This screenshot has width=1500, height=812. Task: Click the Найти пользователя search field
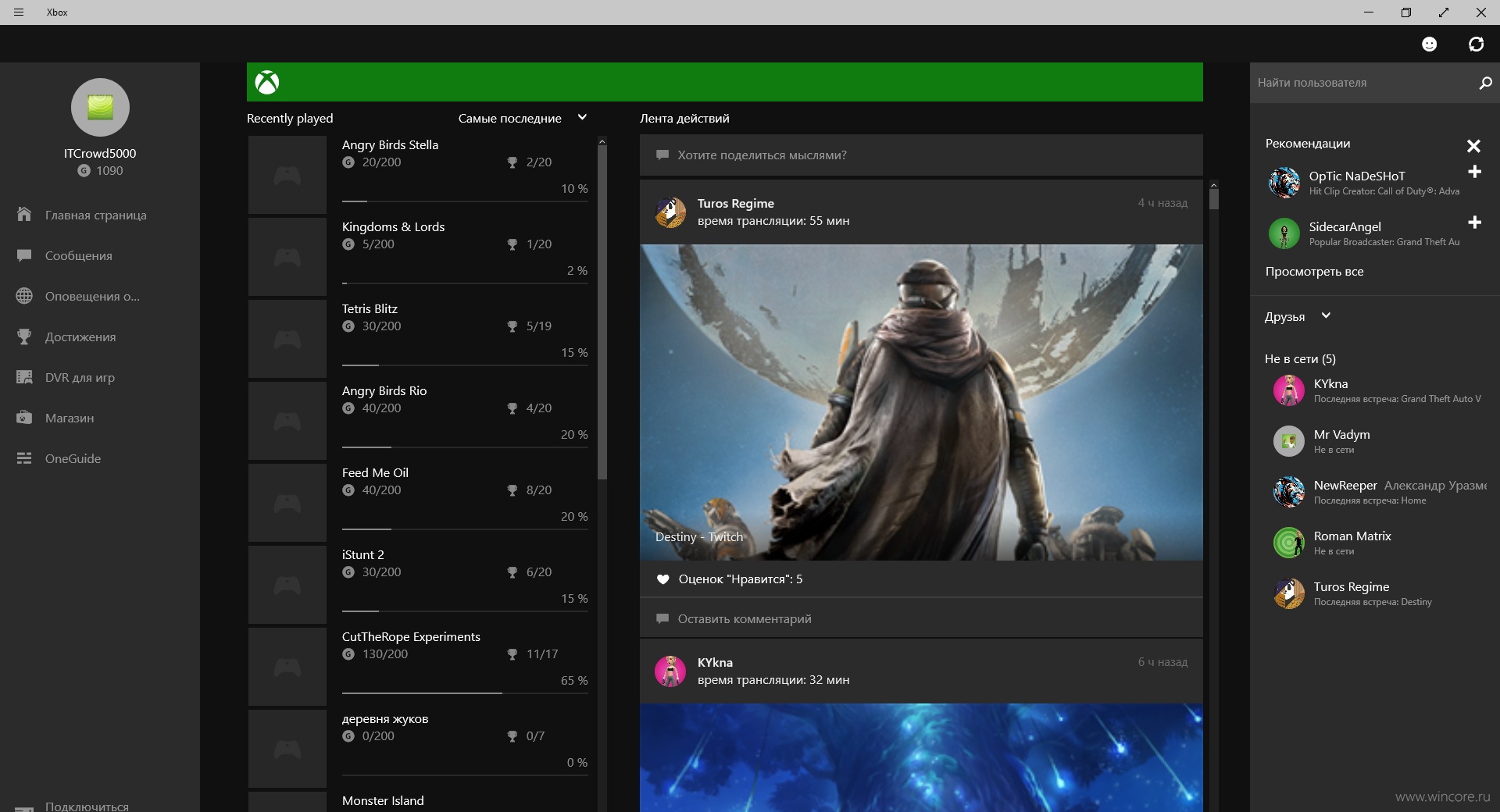pos(1359,83)
